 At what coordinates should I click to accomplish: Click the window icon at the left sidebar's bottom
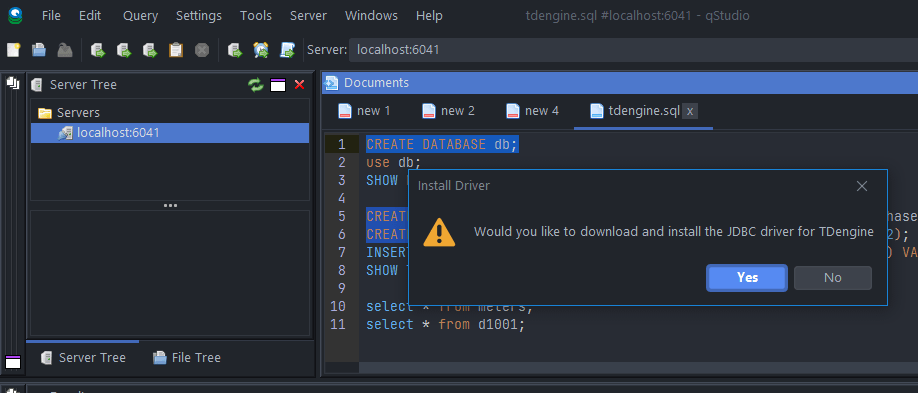[x=13, y=362]
